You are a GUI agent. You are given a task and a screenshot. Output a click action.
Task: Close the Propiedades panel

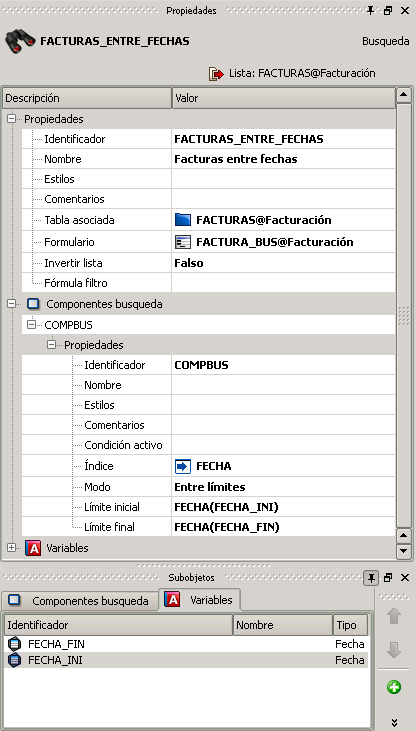pos(405,10)
